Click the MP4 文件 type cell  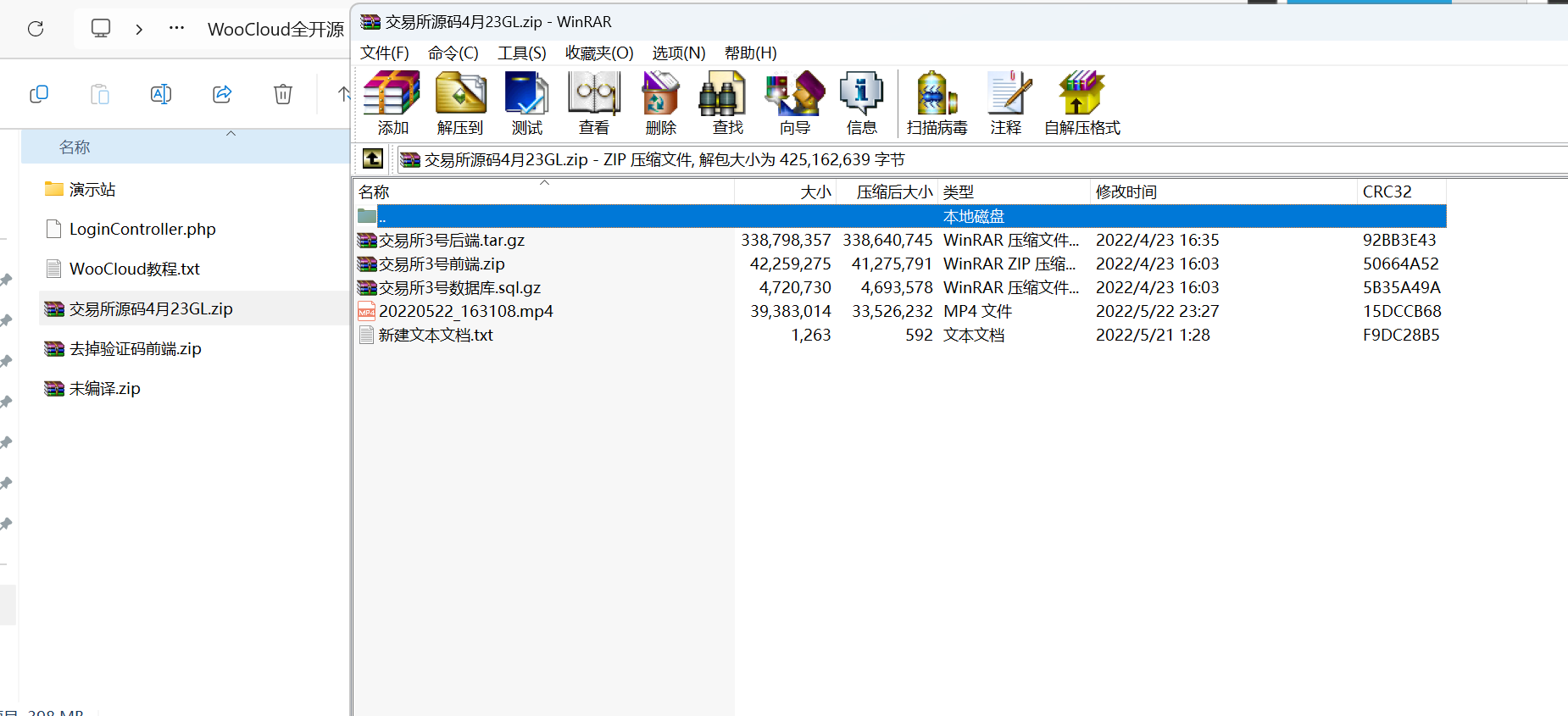(977, 311)
